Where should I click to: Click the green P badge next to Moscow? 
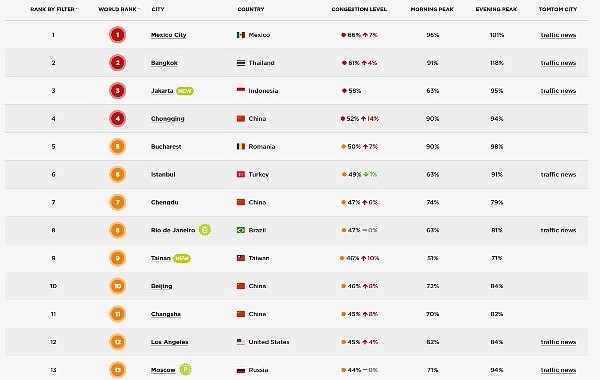point(185,369)
